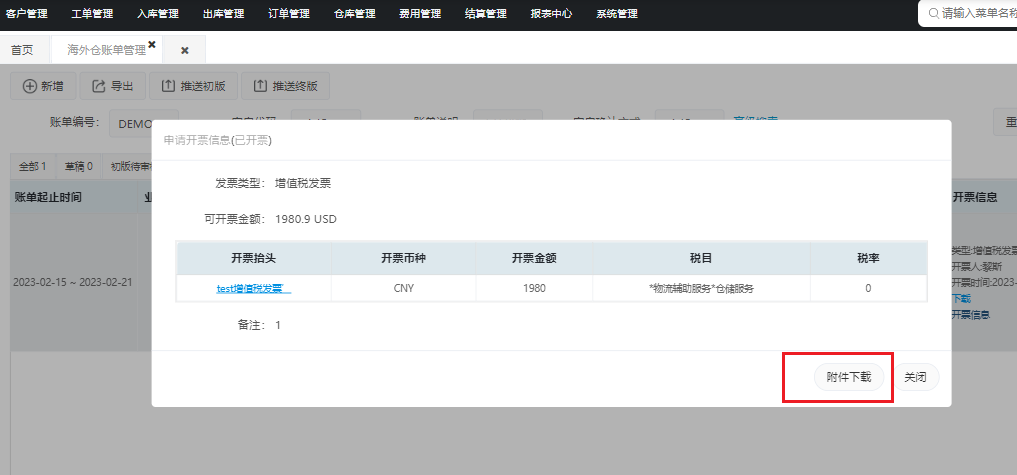Image resolution: width=1017 pixels, height=475 pixels.
Task: Click the 导出 export icon
Action: [x=99, y=86]
